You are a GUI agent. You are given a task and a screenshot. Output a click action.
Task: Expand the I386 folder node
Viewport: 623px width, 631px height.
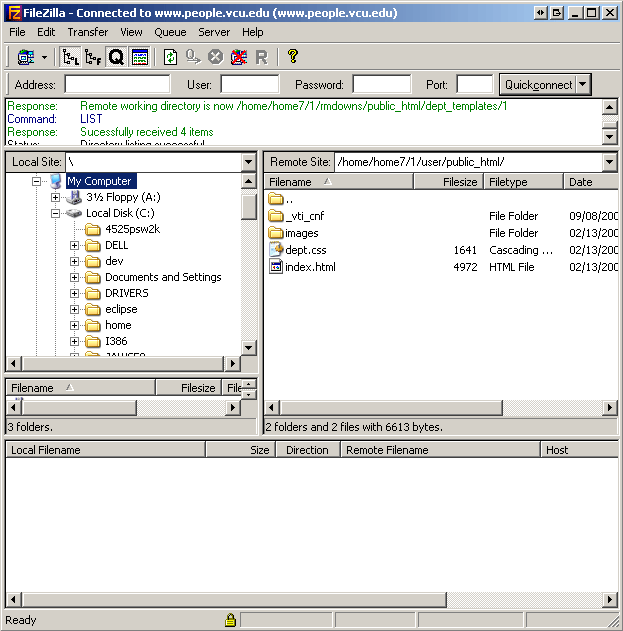pos(74,341)
